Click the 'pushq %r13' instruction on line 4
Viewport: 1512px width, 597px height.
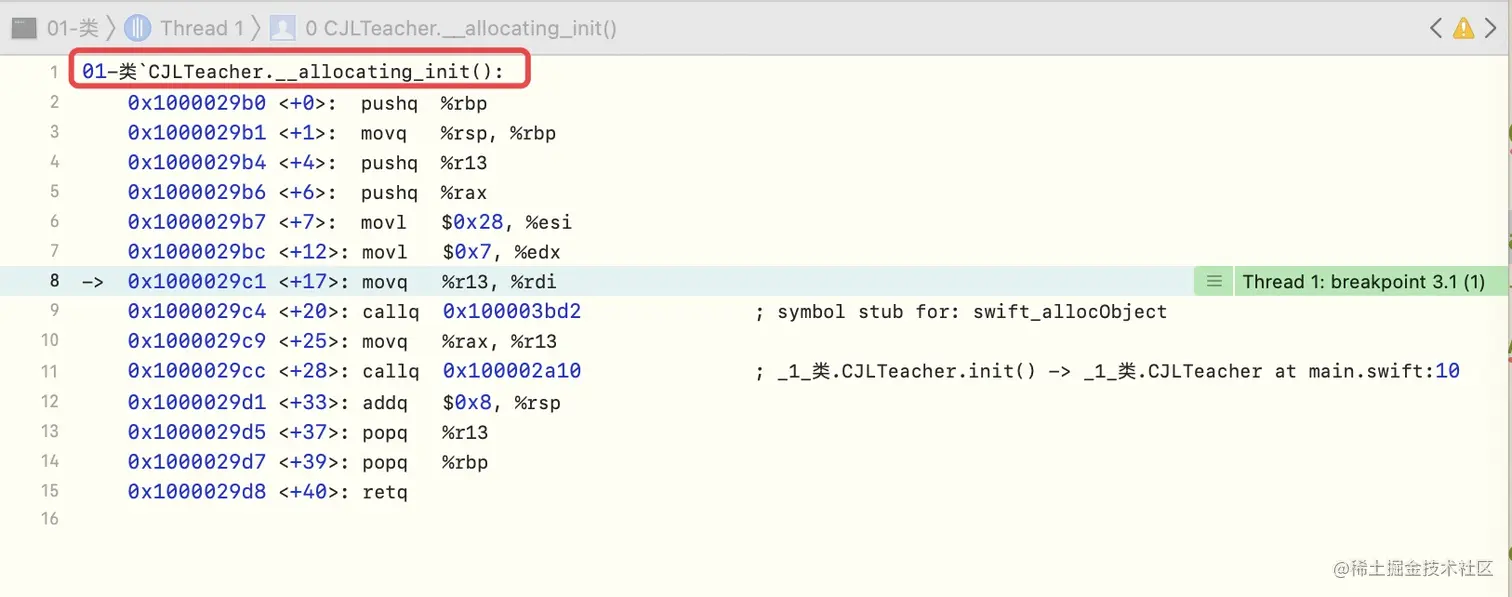[x=425, y=162]
